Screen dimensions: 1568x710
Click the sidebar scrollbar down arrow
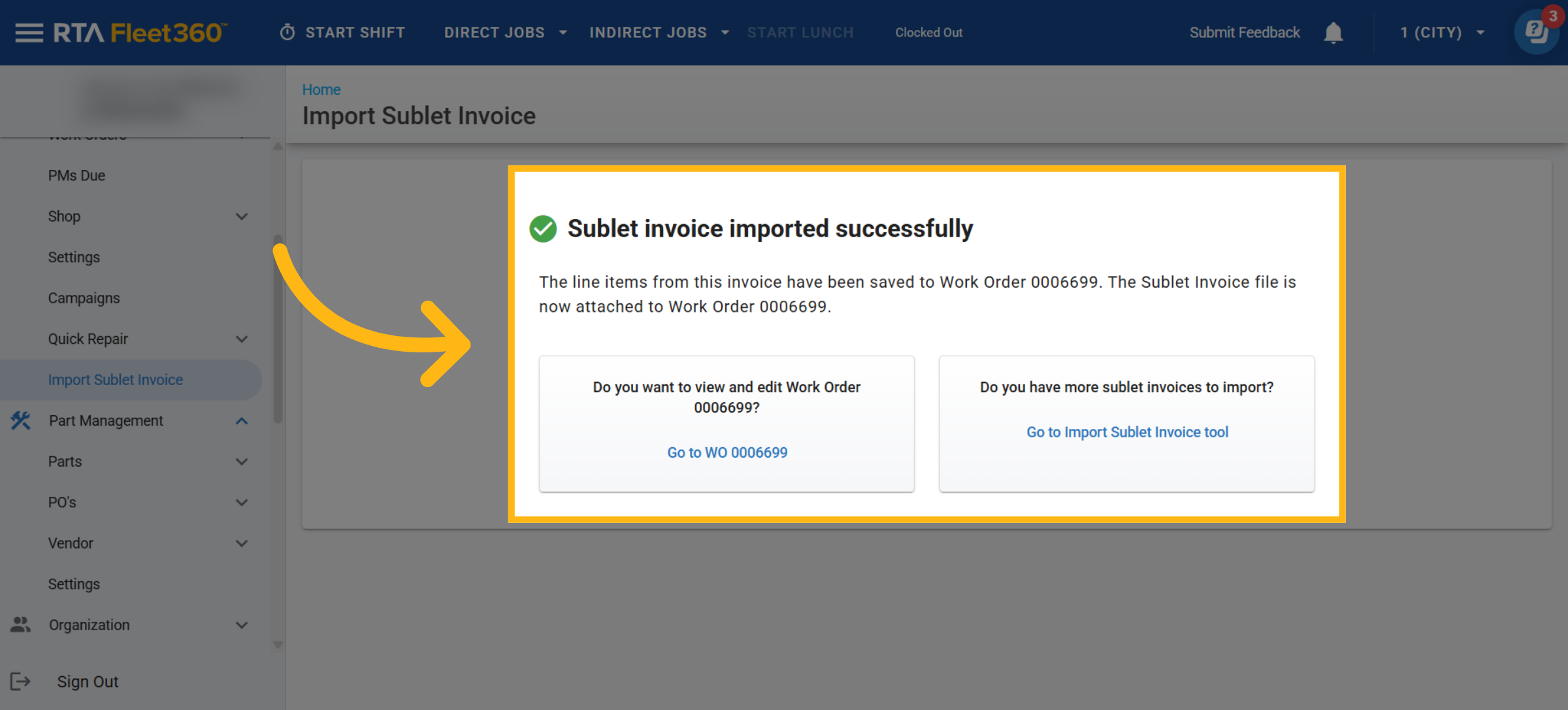click(x=278, y=645)
